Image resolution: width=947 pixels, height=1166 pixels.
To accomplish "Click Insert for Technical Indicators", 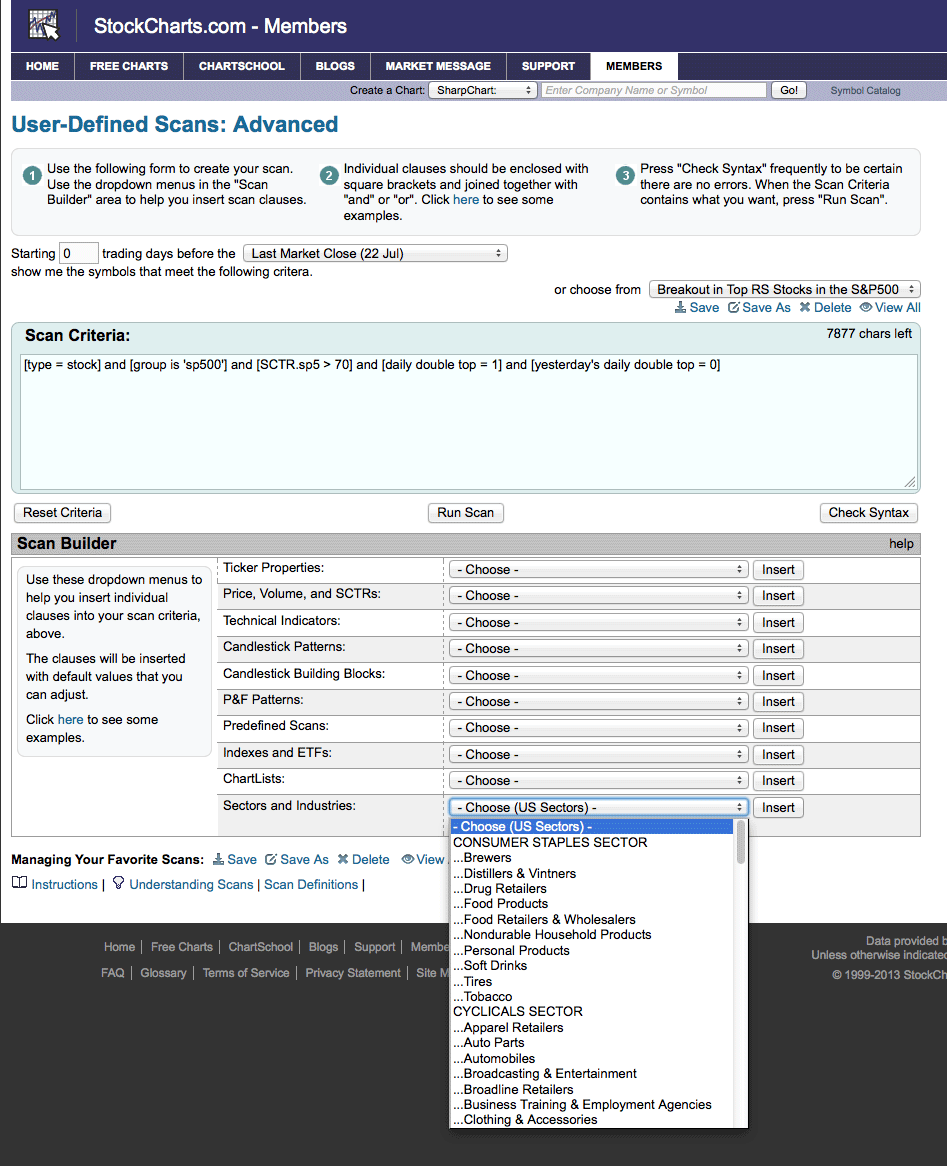I will (778, 622).
